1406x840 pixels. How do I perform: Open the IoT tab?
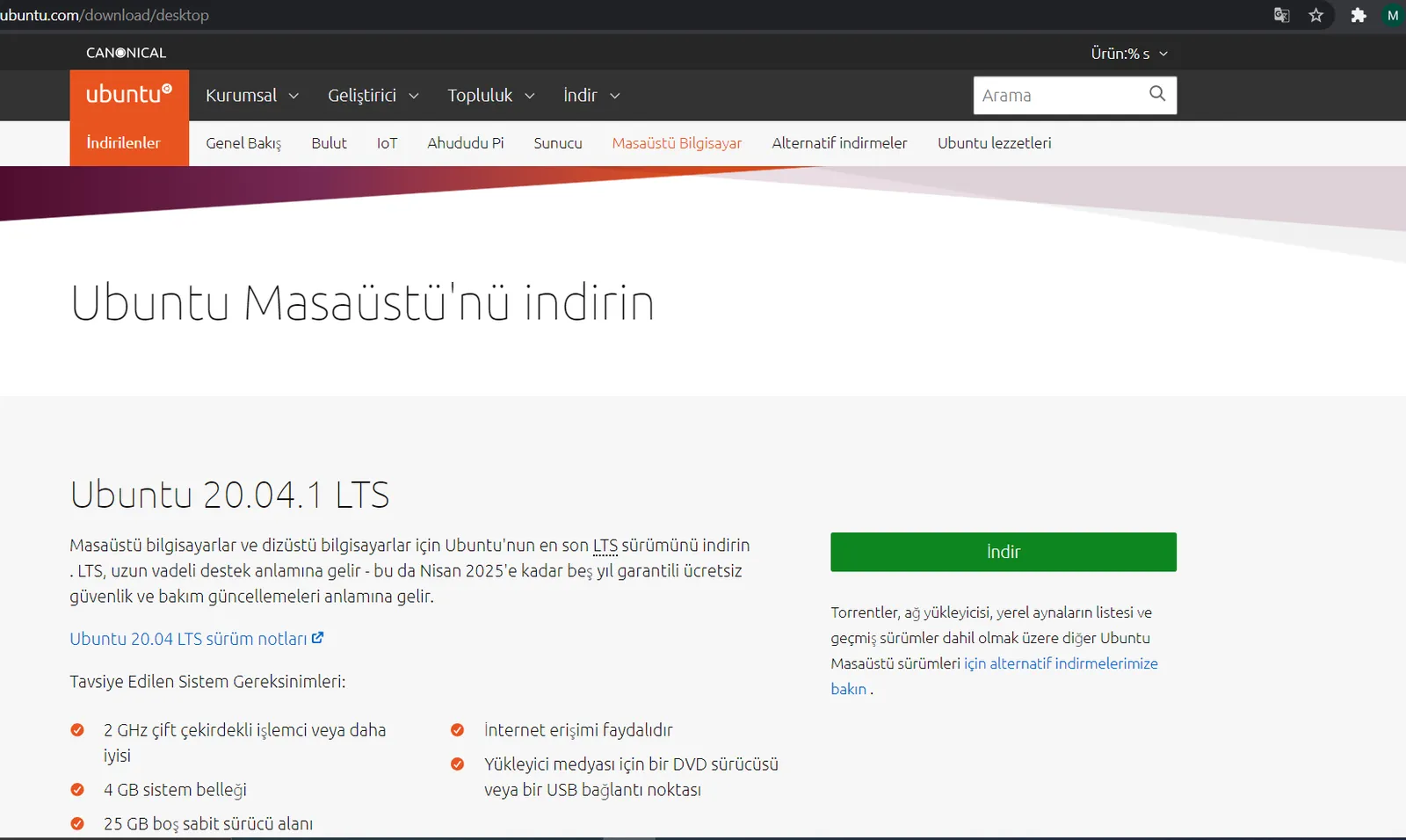[x=387, y=143]
